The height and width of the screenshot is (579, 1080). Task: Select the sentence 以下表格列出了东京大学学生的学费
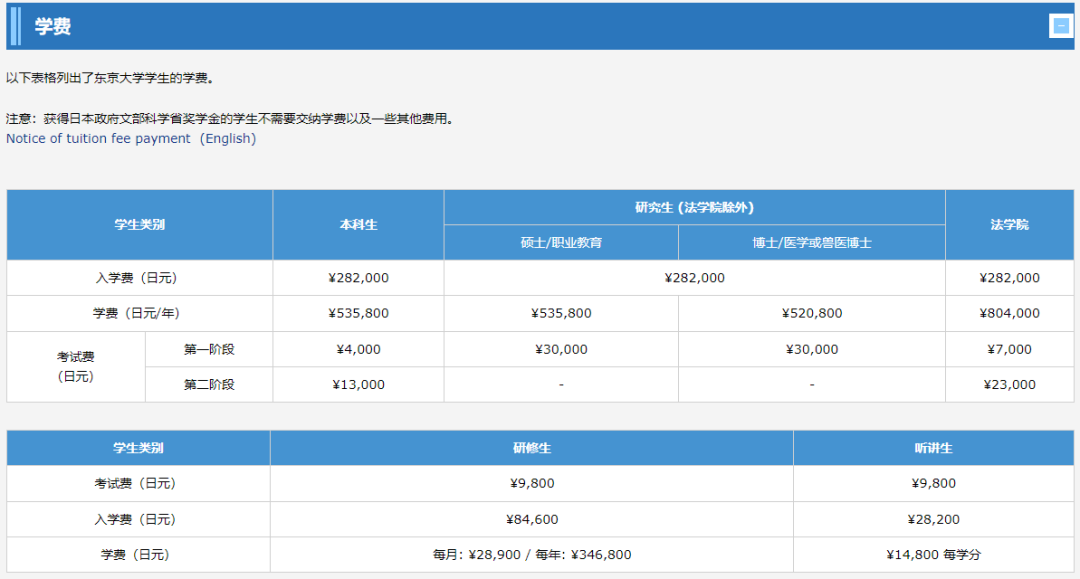click(110, 78)
